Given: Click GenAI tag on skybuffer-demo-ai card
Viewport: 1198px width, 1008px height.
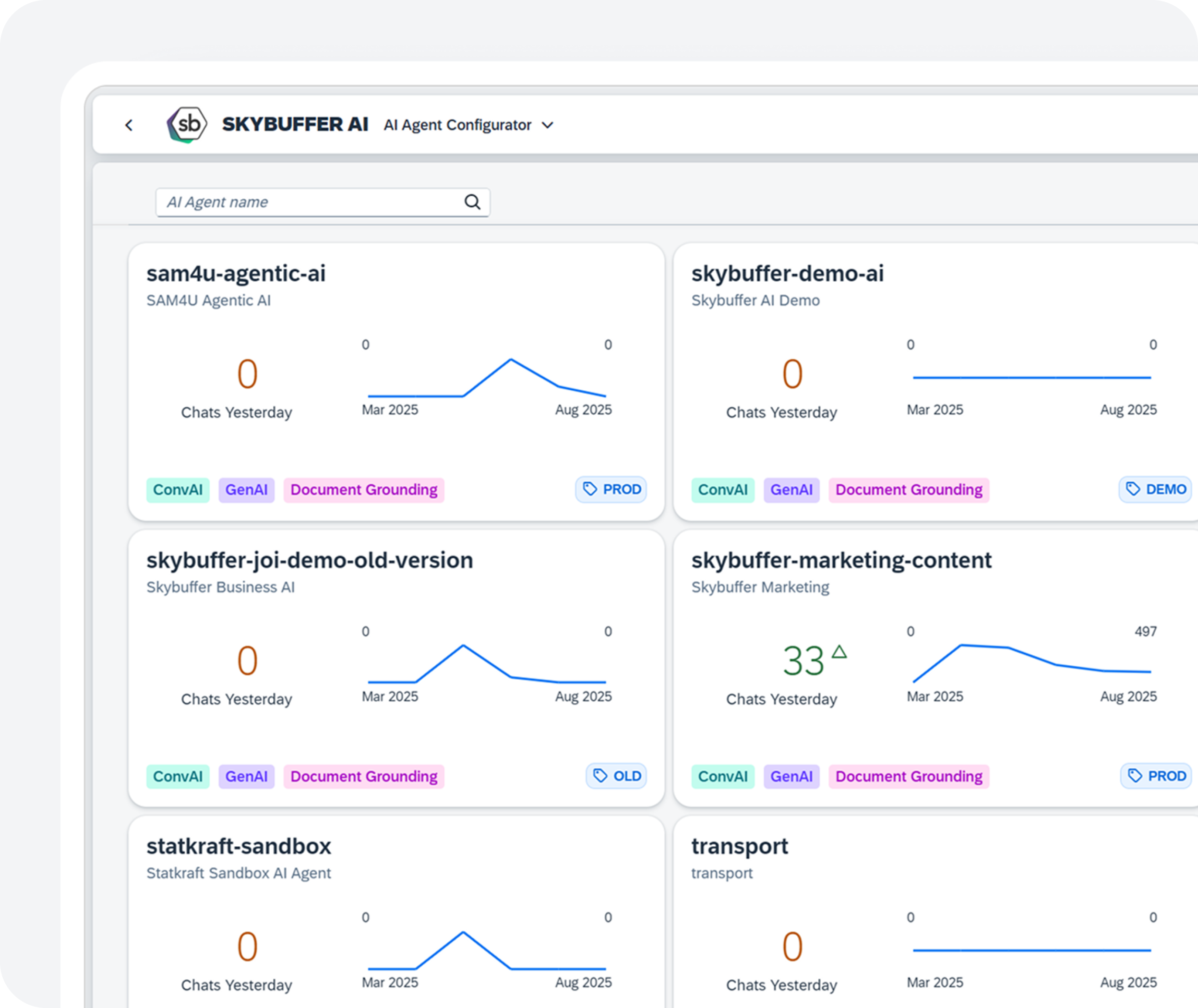Looking at the screenshot, I should pyautogui.click(x=791, y=490).
